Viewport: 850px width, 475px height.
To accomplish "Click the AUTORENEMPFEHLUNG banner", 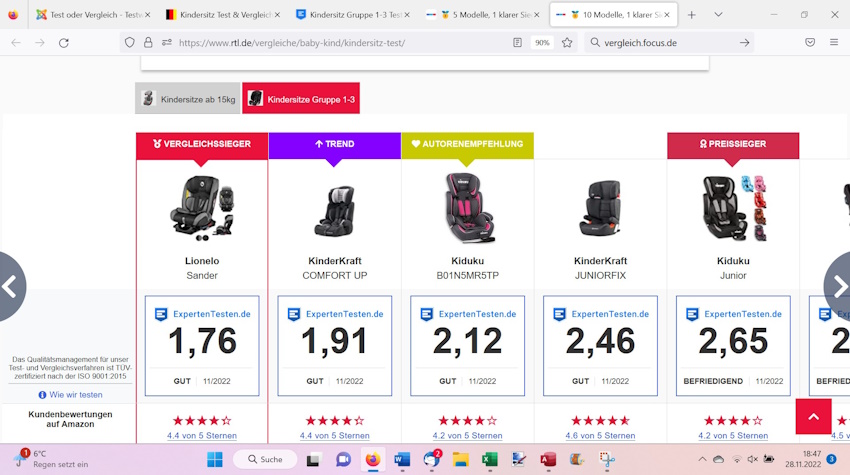I will tap(467, 144).
